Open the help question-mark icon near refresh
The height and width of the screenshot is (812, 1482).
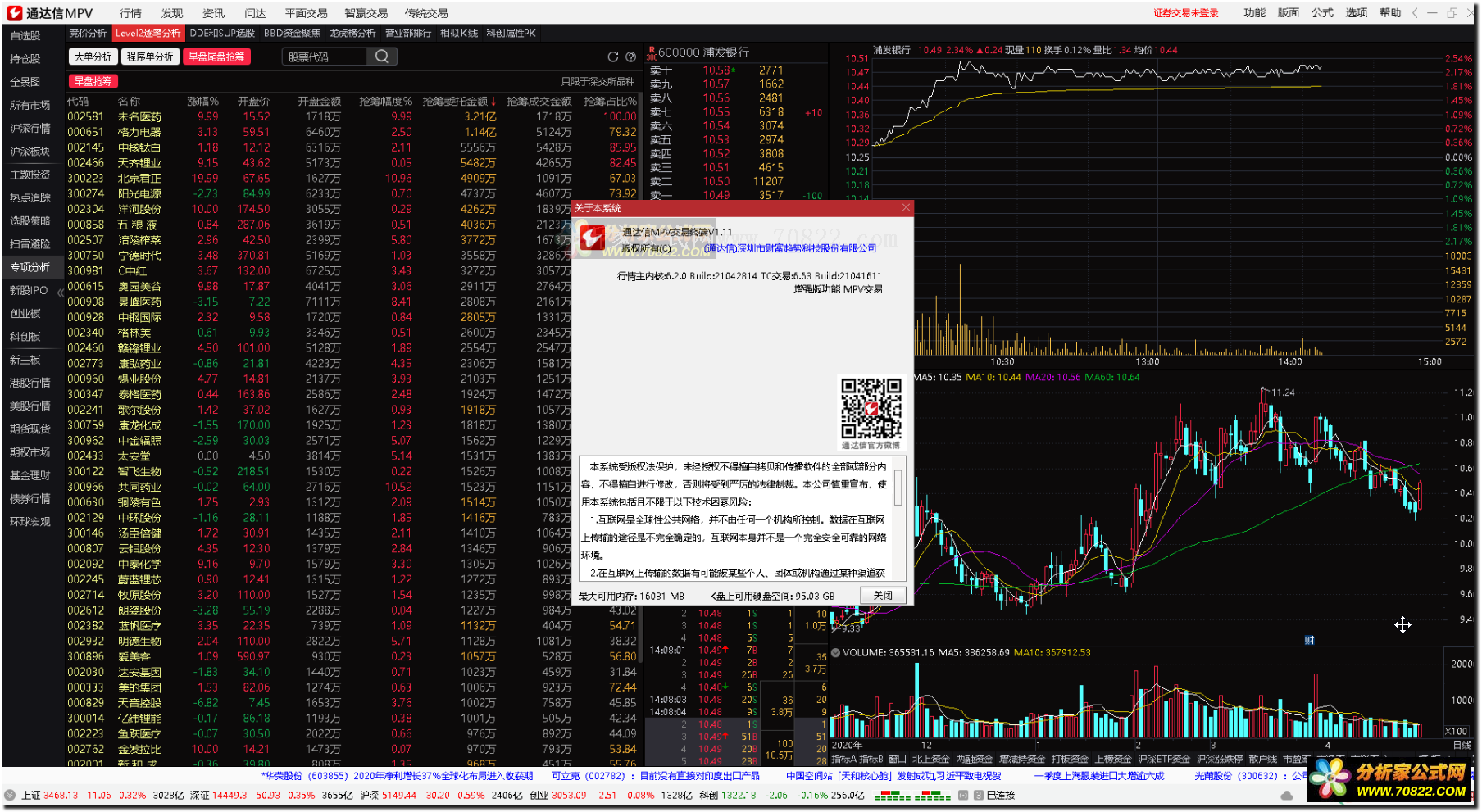[x=630, y=57]
